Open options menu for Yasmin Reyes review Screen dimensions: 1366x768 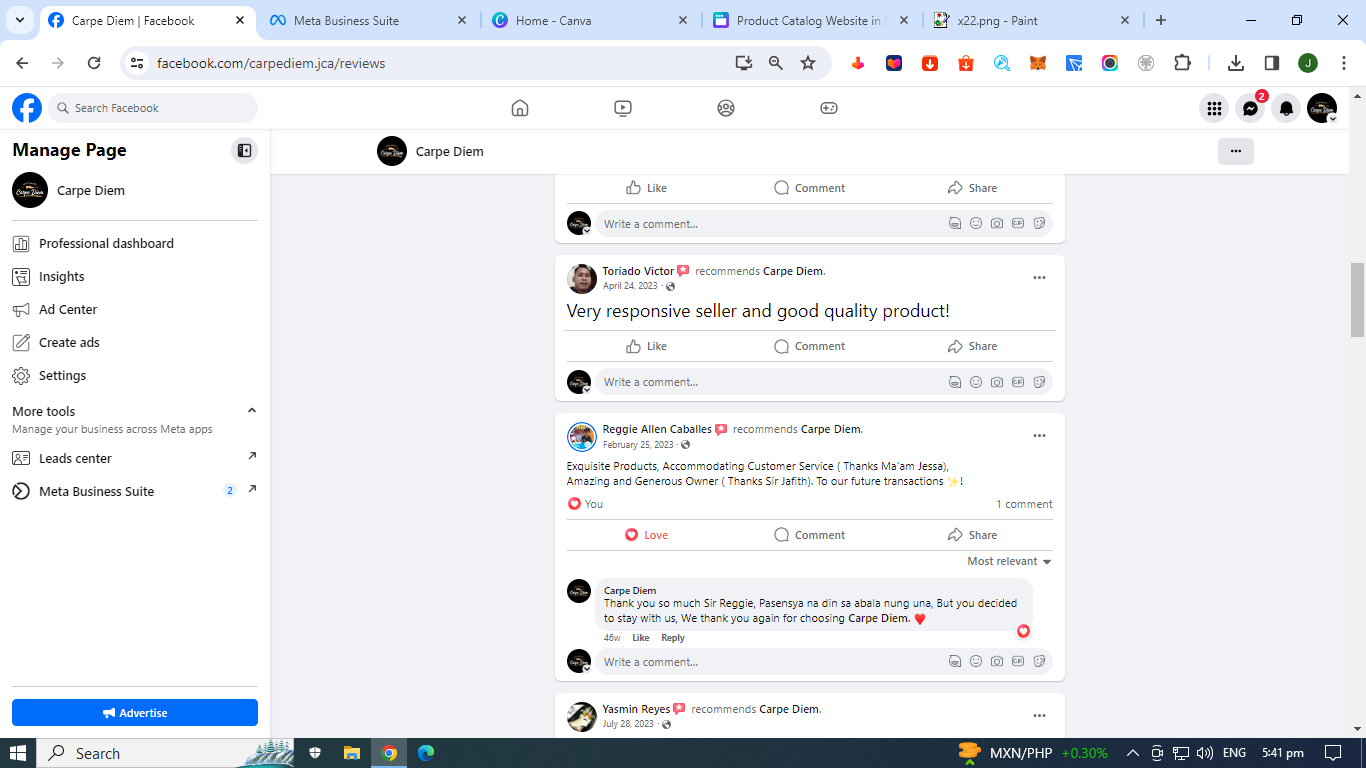1039,716
